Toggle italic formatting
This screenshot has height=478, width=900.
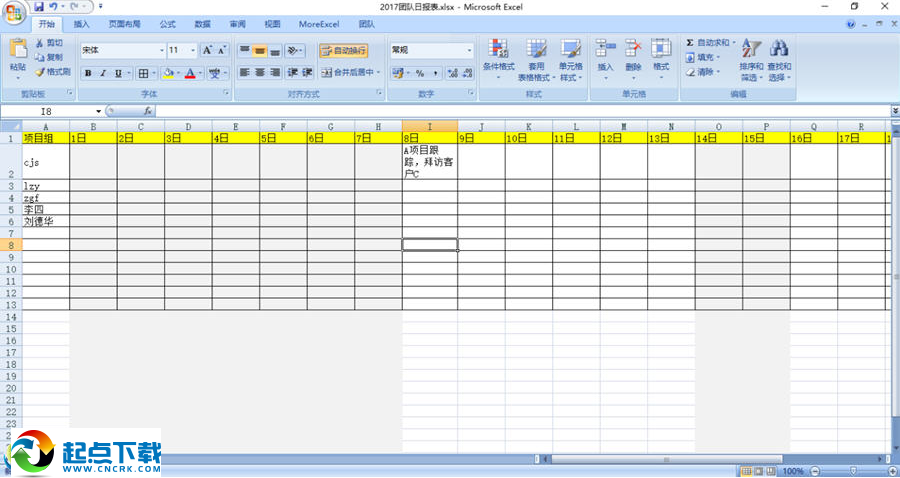103,73
